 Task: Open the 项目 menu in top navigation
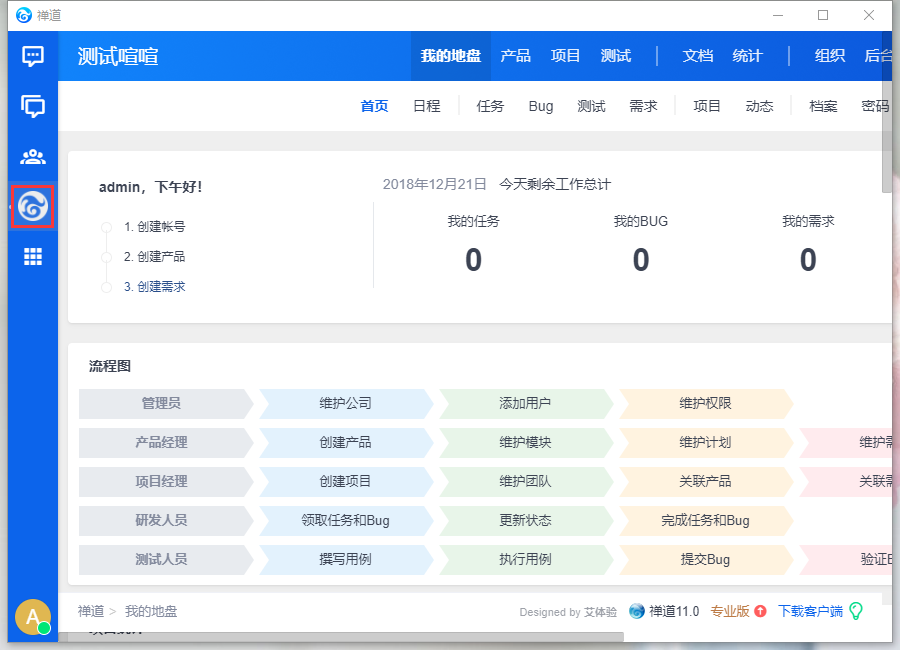tap(566, 56)
